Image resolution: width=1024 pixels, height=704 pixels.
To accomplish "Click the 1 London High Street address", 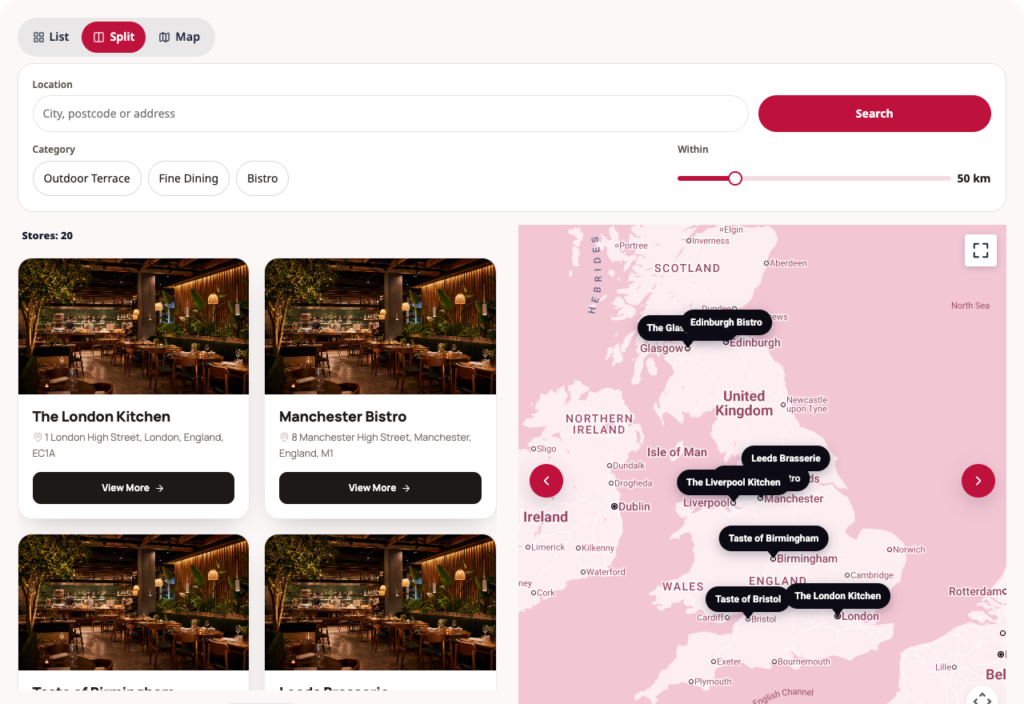I will click(x=128, y=445).
